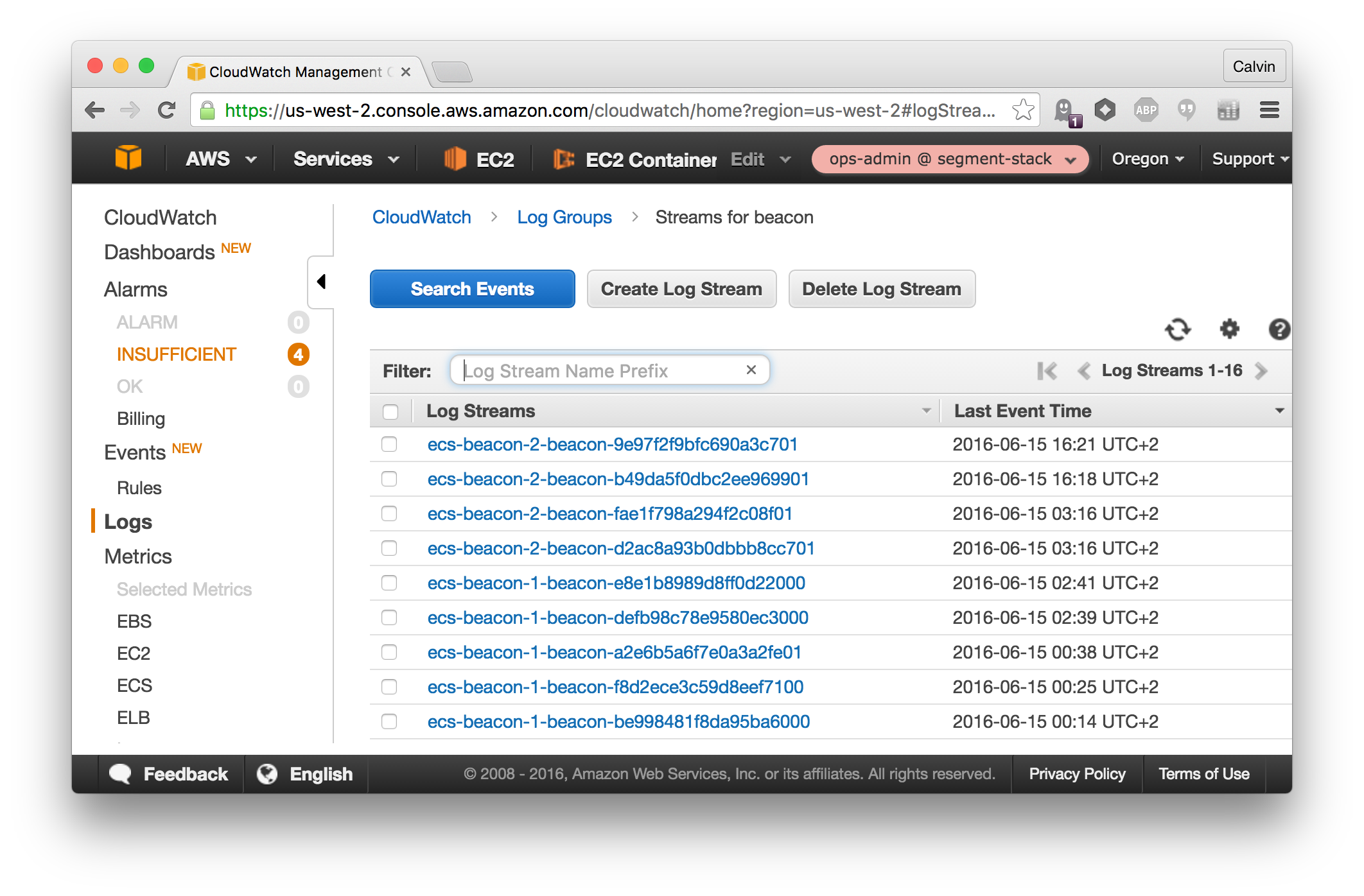
Task: Click the Hangouts quote extension icon
Action: coord(1186,110)
